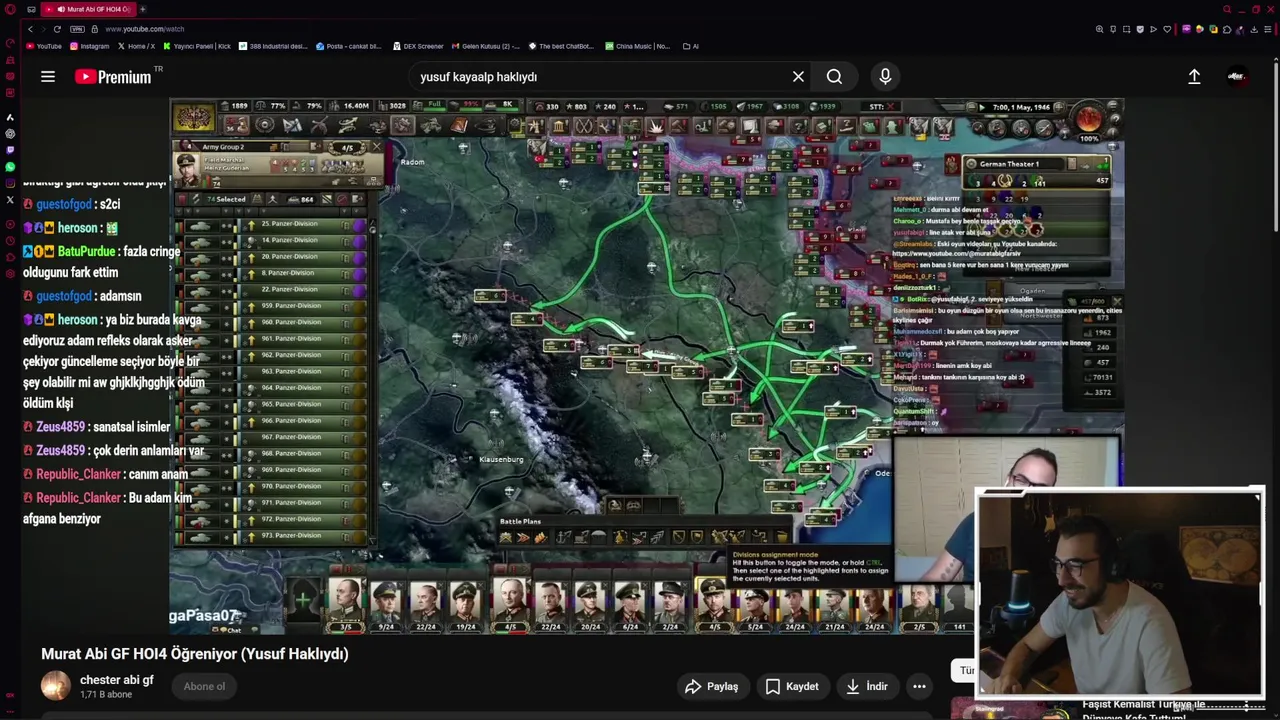
Task: Open the Instagram bookmark
Action: pyautogui.click(x=90, y=46)
